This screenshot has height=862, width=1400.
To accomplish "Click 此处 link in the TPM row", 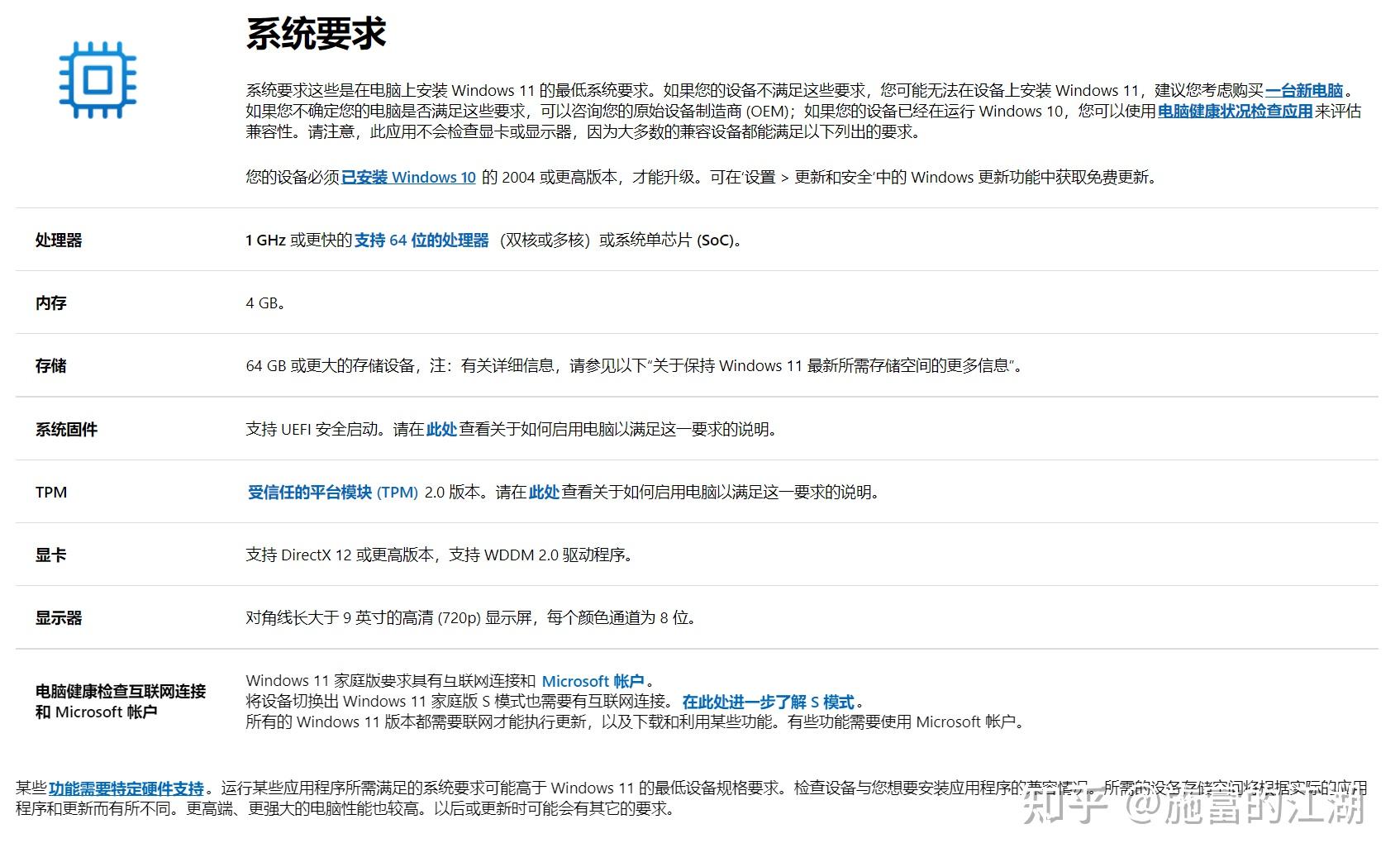I will click(544, 493).
